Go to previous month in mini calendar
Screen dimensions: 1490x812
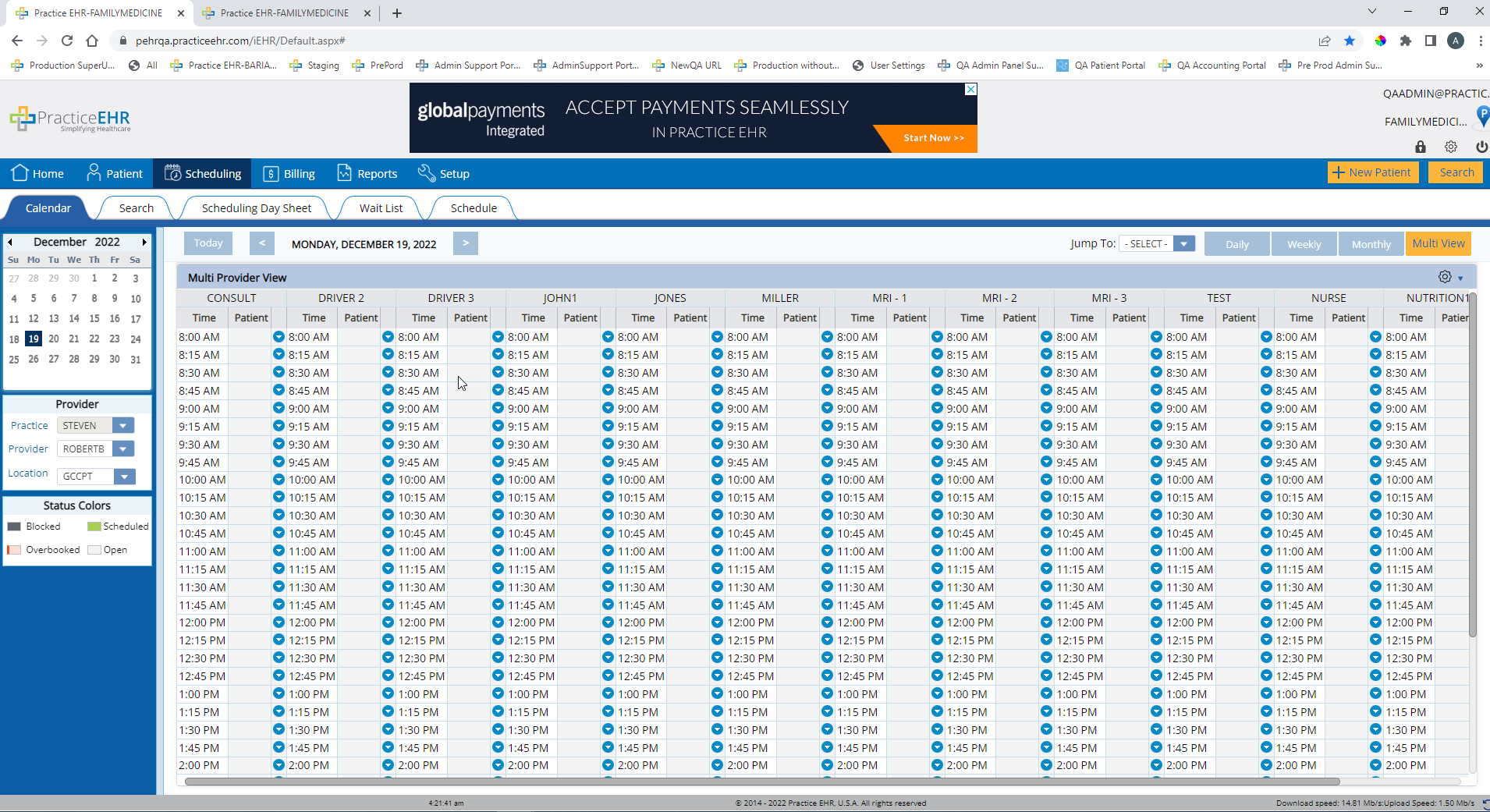tap(10, 242)
